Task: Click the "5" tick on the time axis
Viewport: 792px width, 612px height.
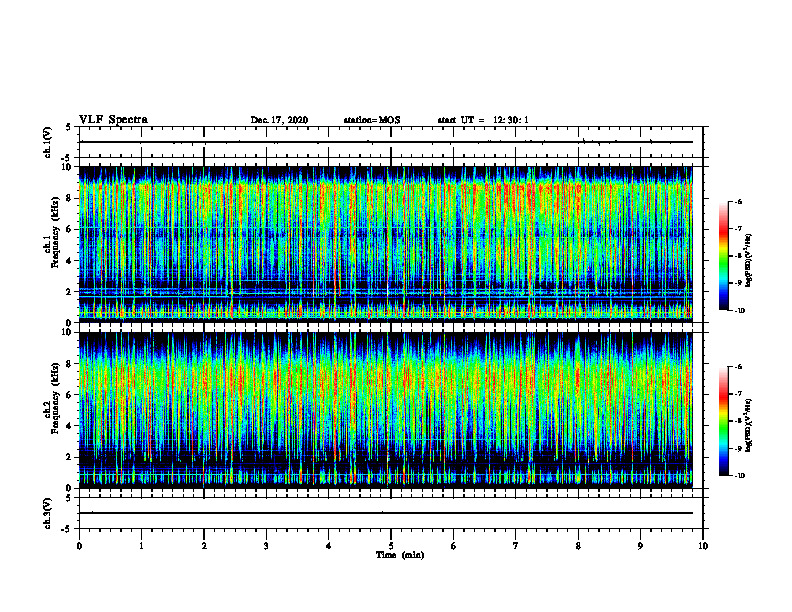Action: tap(391, 546)
